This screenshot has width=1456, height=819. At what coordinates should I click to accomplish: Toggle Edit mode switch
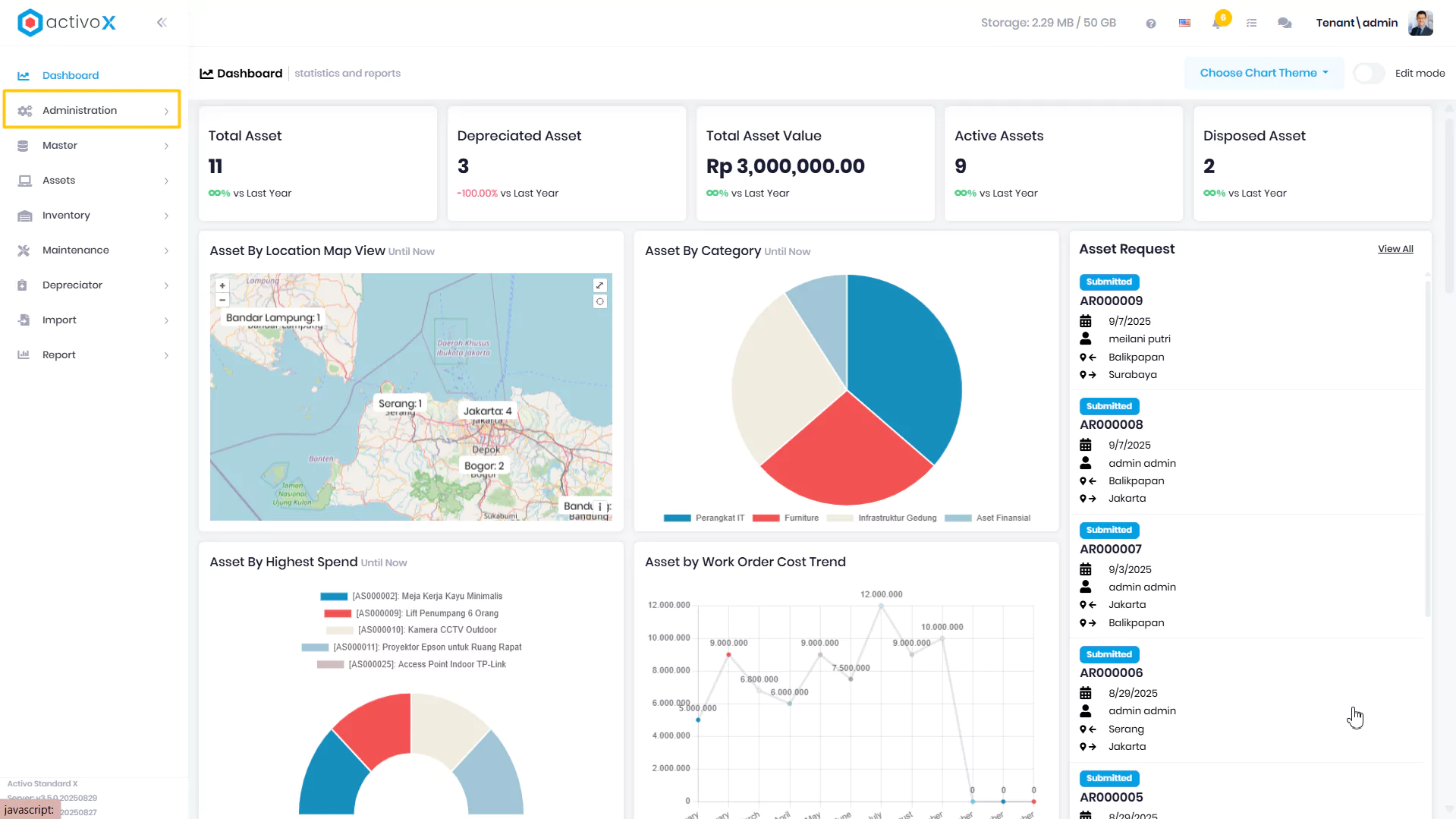click(1369, 74)
